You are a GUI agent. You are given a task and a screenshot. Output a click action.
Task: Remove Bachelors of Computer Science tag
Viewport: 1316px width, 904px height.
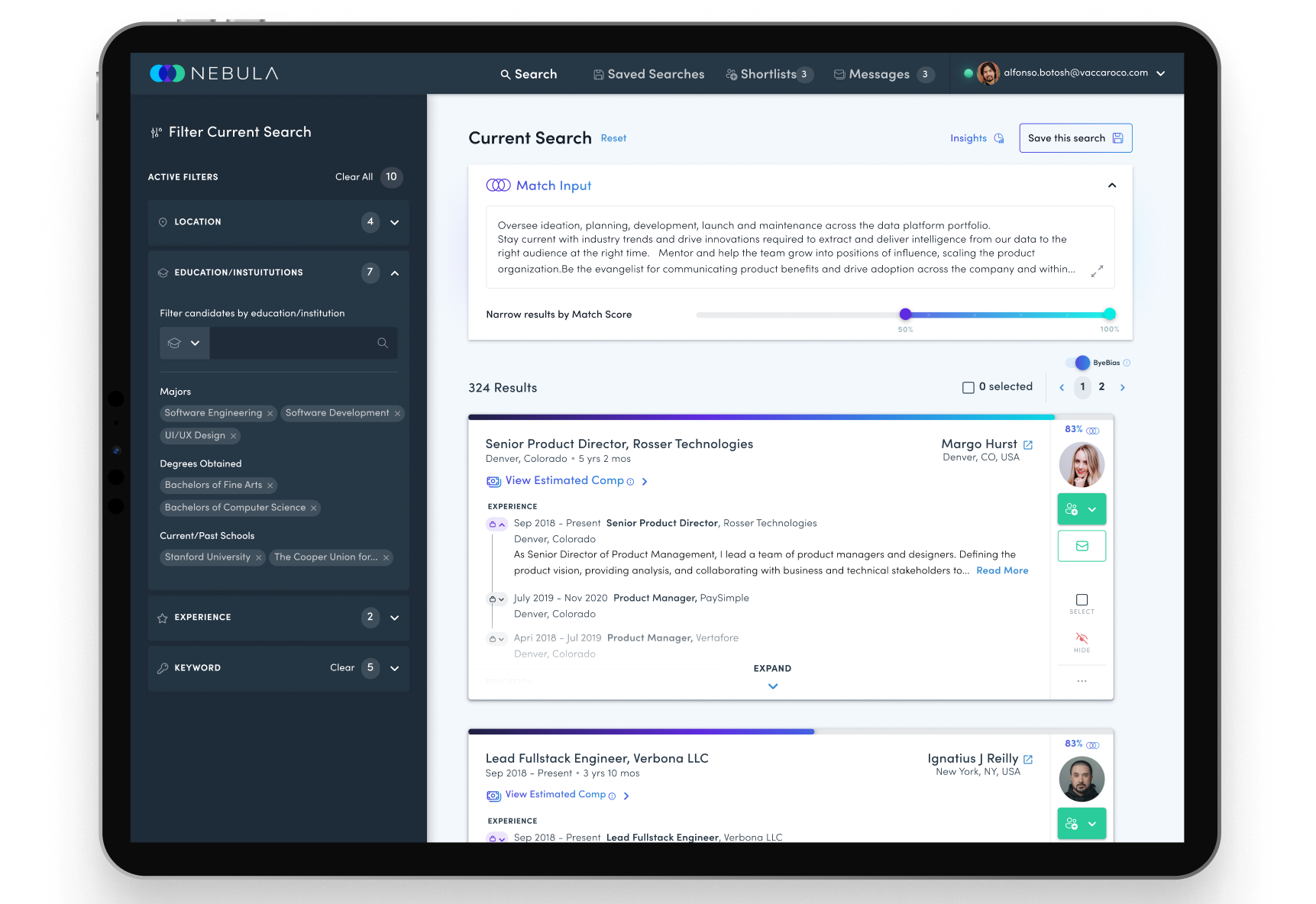tap(313, 508)
